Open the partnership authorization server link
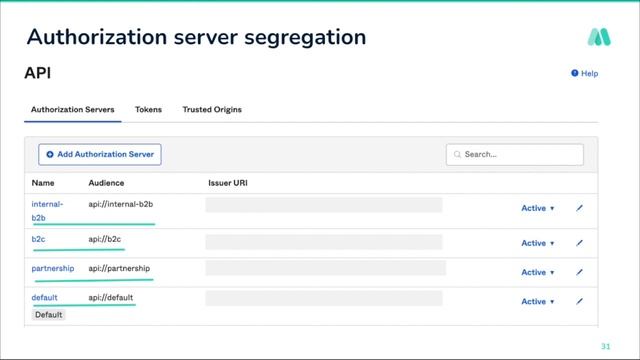The height and width of the screenshot is (360, 640). pyautogui.click(x=53, y=268)
